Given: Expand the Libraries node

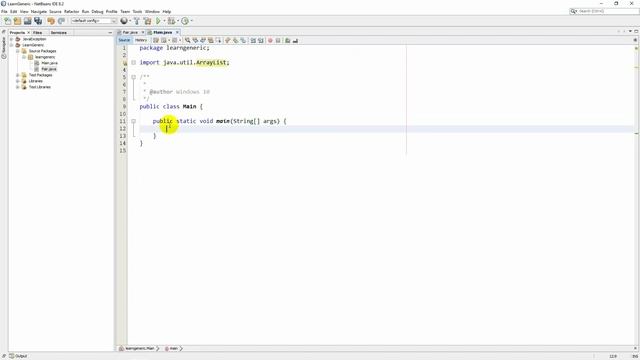Looking at the screenshot, I should pos(18,81).
